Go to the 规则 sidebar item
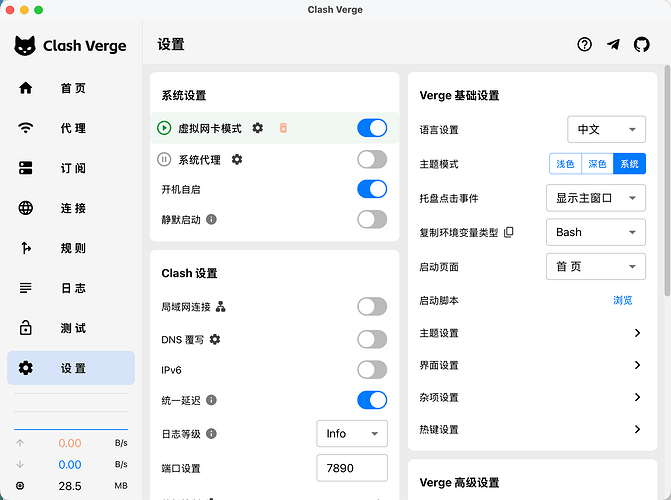 (71, 248)
